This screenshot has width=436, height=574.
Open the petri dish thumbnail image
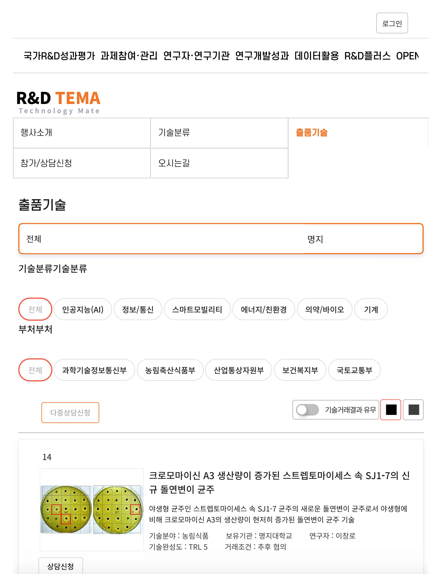click(91, 509)
